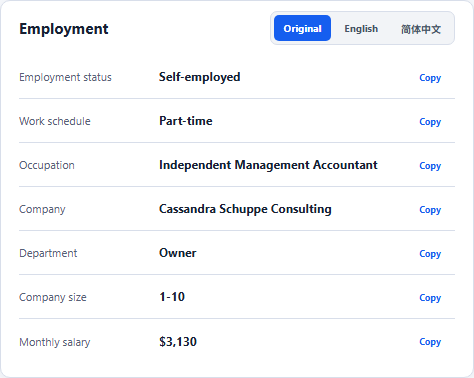Copy the Employment status value
The height and width of the screenshot is (378, 474).
click(x=430, y=78)
